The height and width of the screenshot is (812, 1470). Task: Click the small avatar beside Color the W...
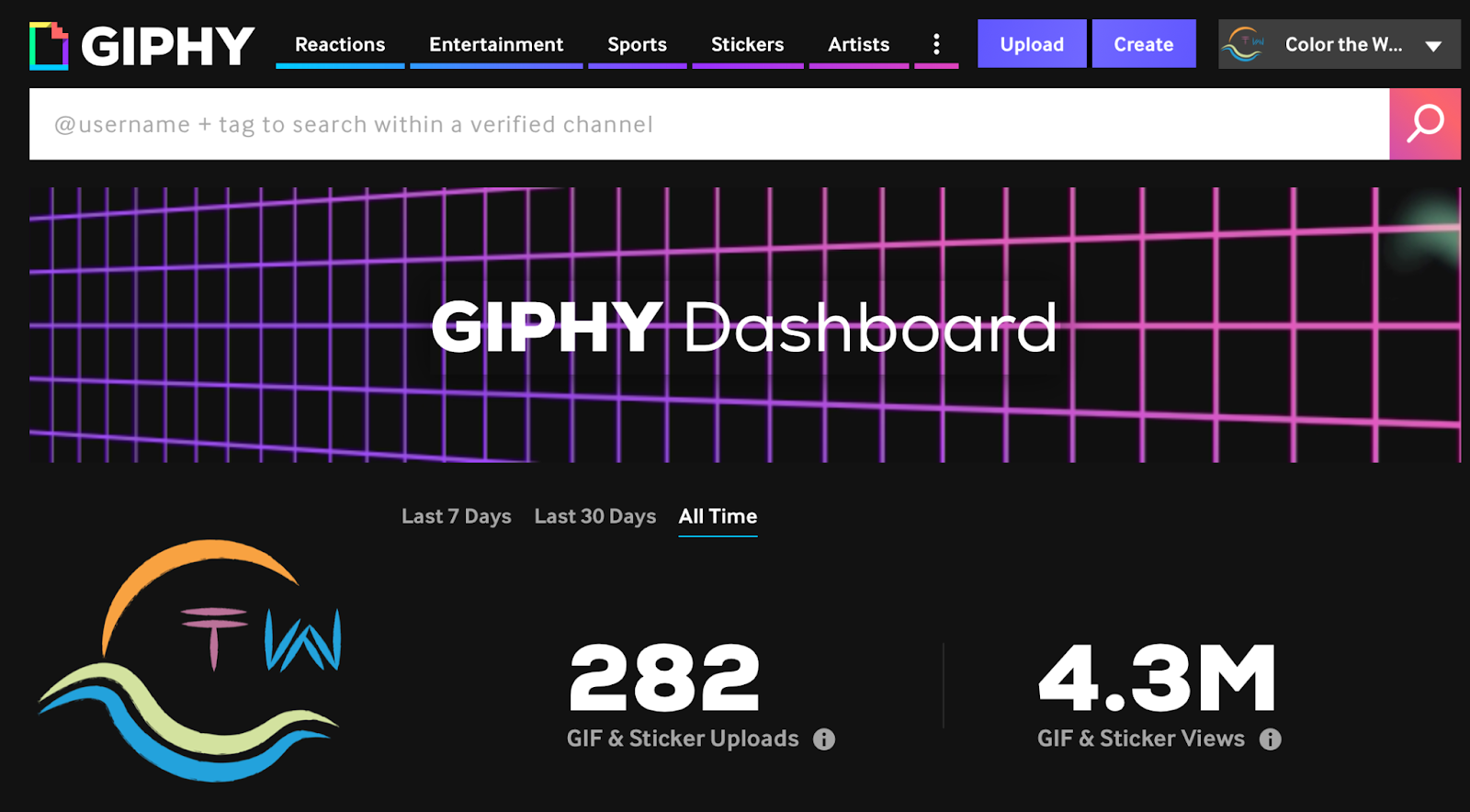point(1245,44)
